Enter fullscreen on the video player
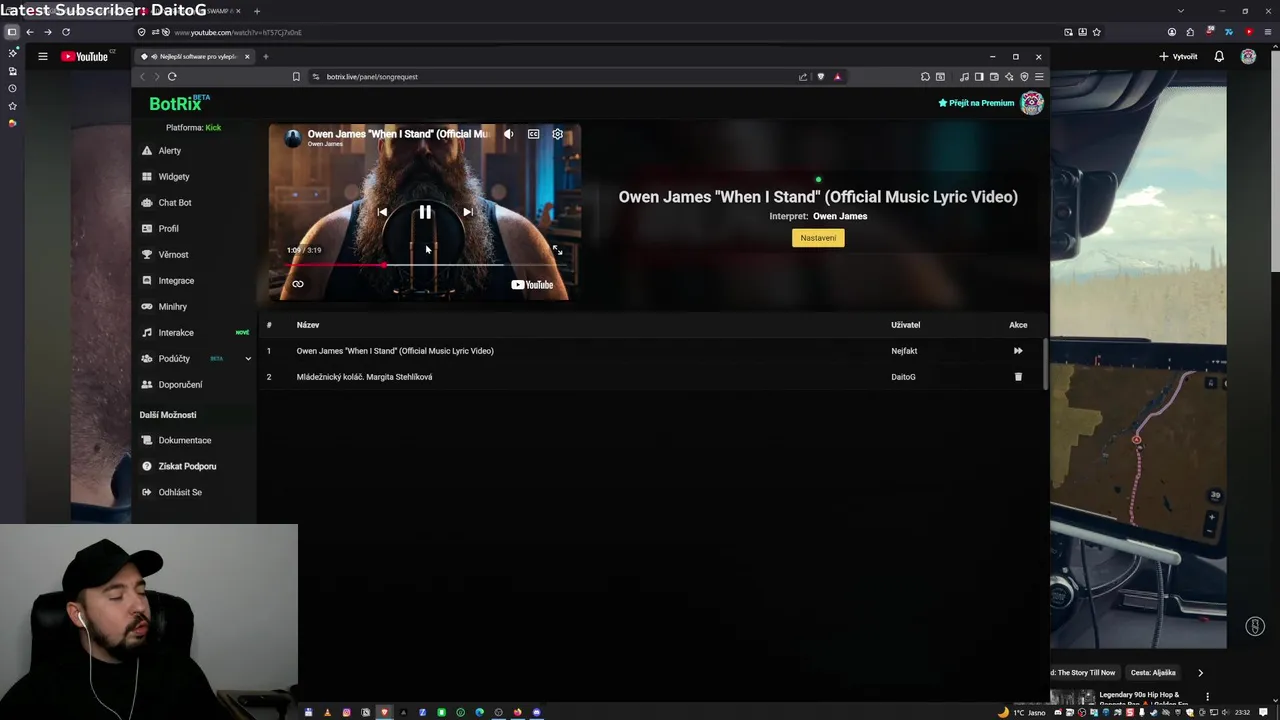The height and width of the screenshot is (720, 1280). pyautogui.click(x=557, y=250)
